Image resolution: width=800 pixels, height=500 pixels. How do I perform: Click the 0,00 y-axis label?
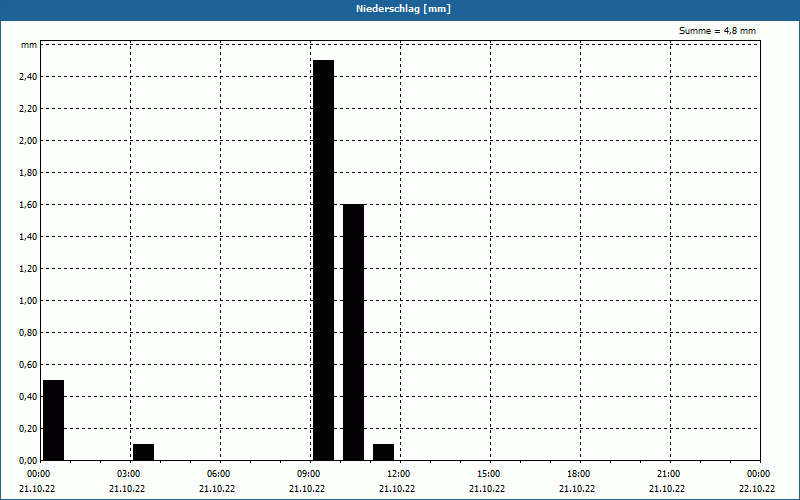tap(28, 460)
